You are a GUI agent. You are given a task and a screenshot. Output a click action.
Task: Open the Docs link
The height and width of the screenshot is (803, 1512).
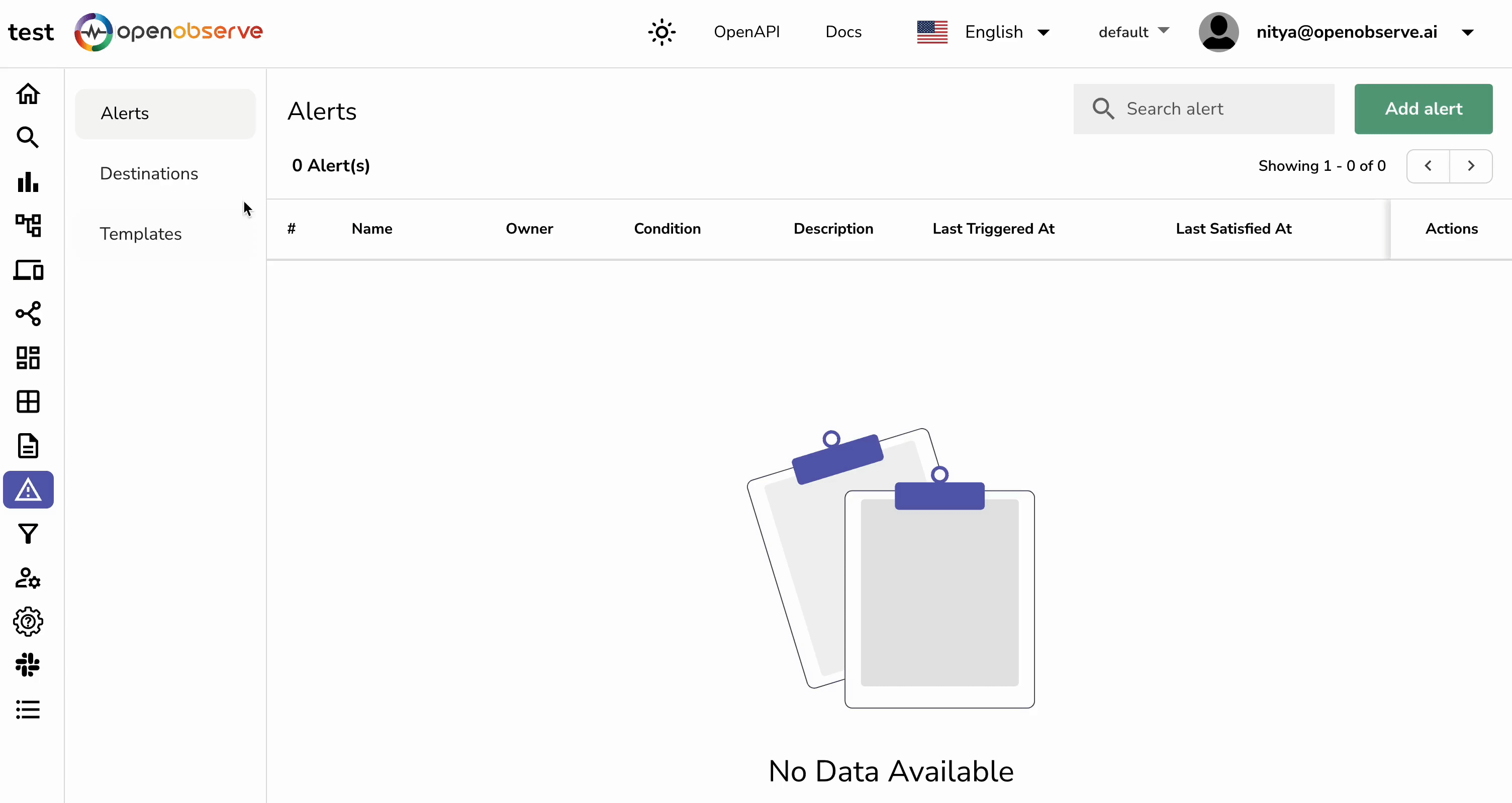point(843,32)
